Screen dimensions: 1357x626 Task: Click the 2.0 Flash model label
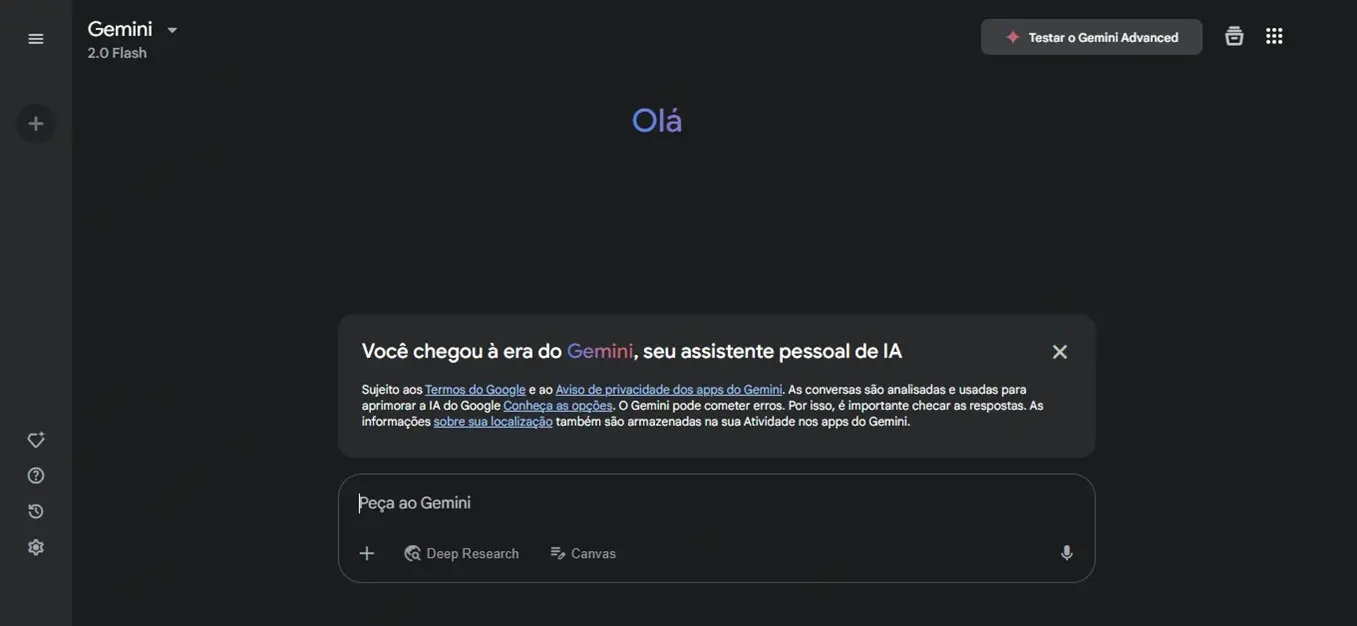(117, 53)
